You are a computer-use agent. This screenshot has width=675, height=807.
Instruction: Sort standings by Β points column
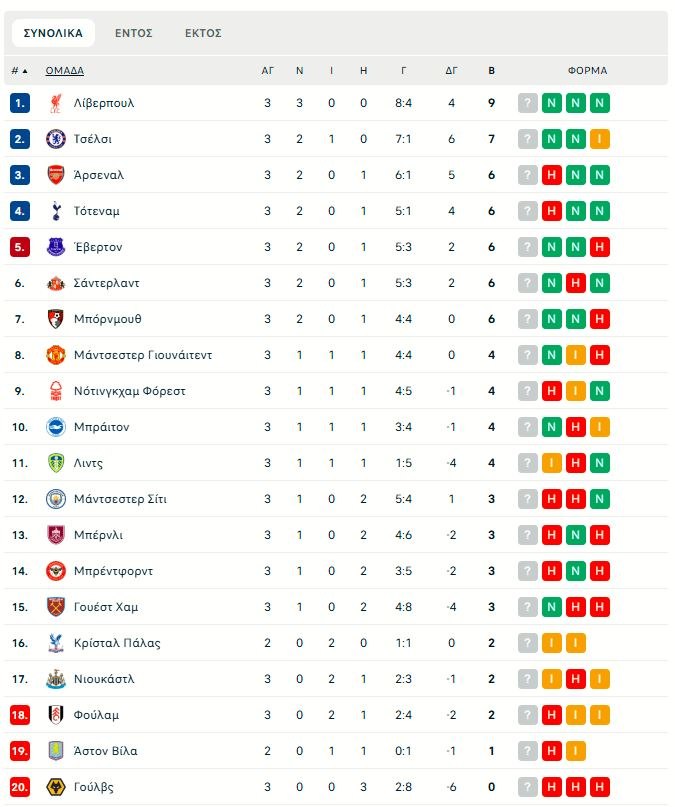(x=491, y=71)
